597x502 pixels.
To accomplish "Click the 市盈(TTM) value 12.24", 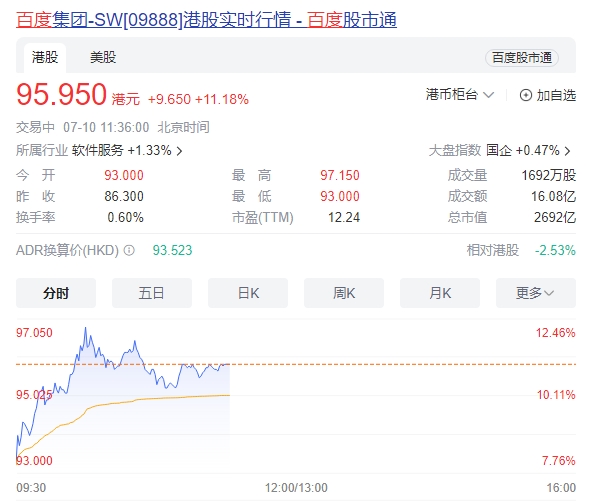I will [x=344, y=217].
